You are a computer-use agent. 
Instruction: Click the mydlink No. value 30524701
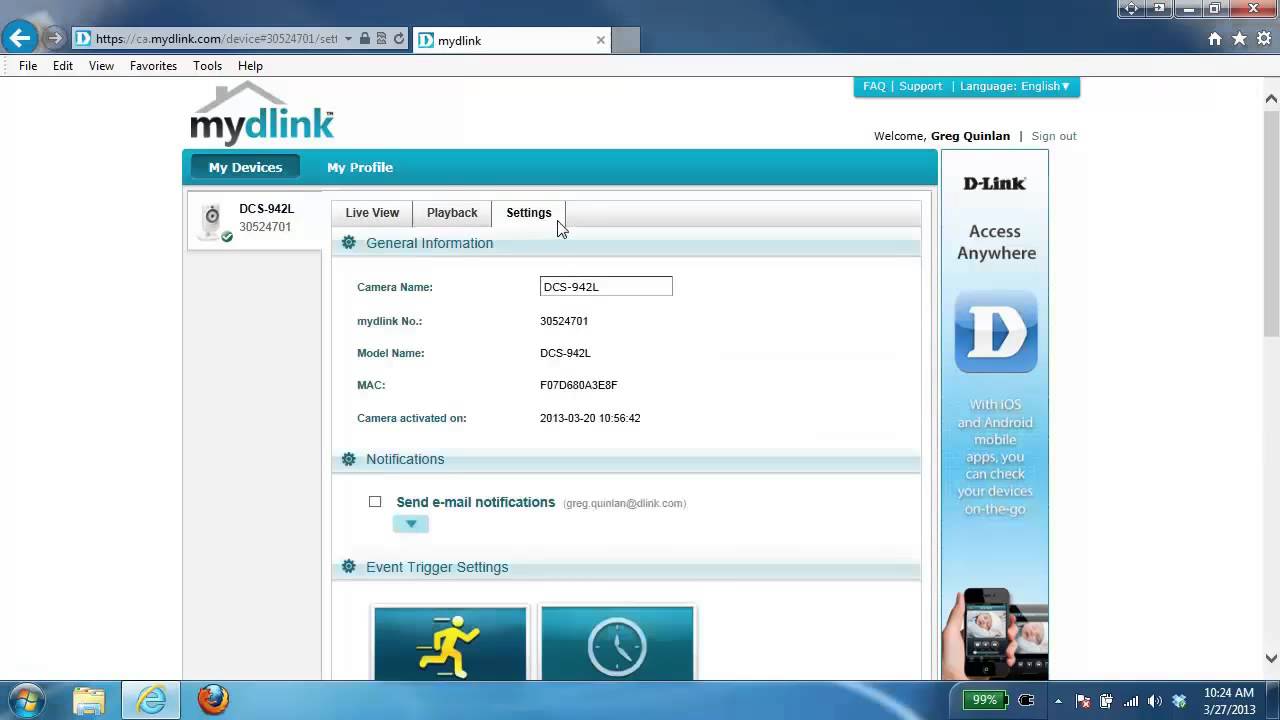point(564,321)
